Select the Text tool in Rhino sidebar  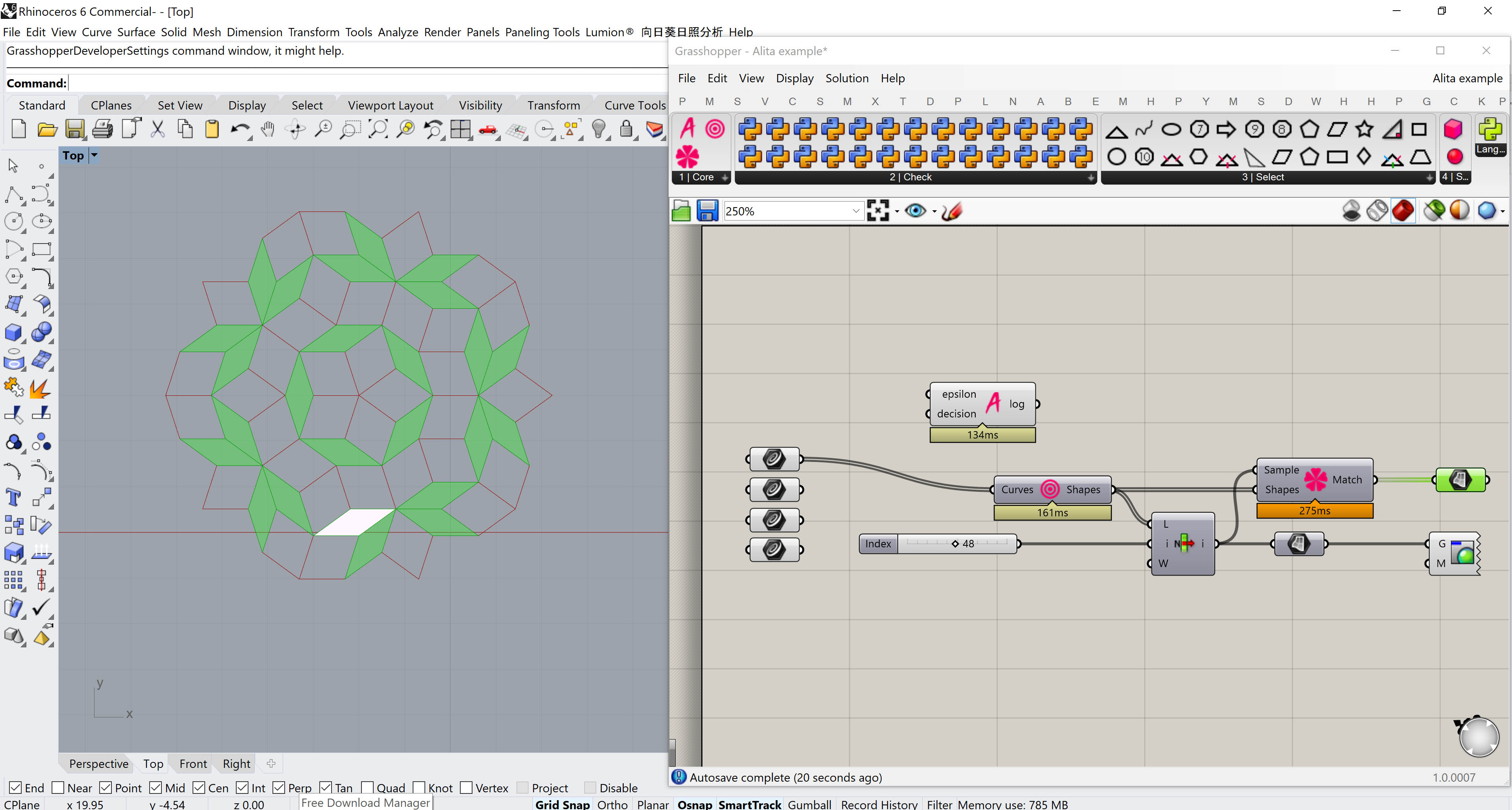(13, 497)
